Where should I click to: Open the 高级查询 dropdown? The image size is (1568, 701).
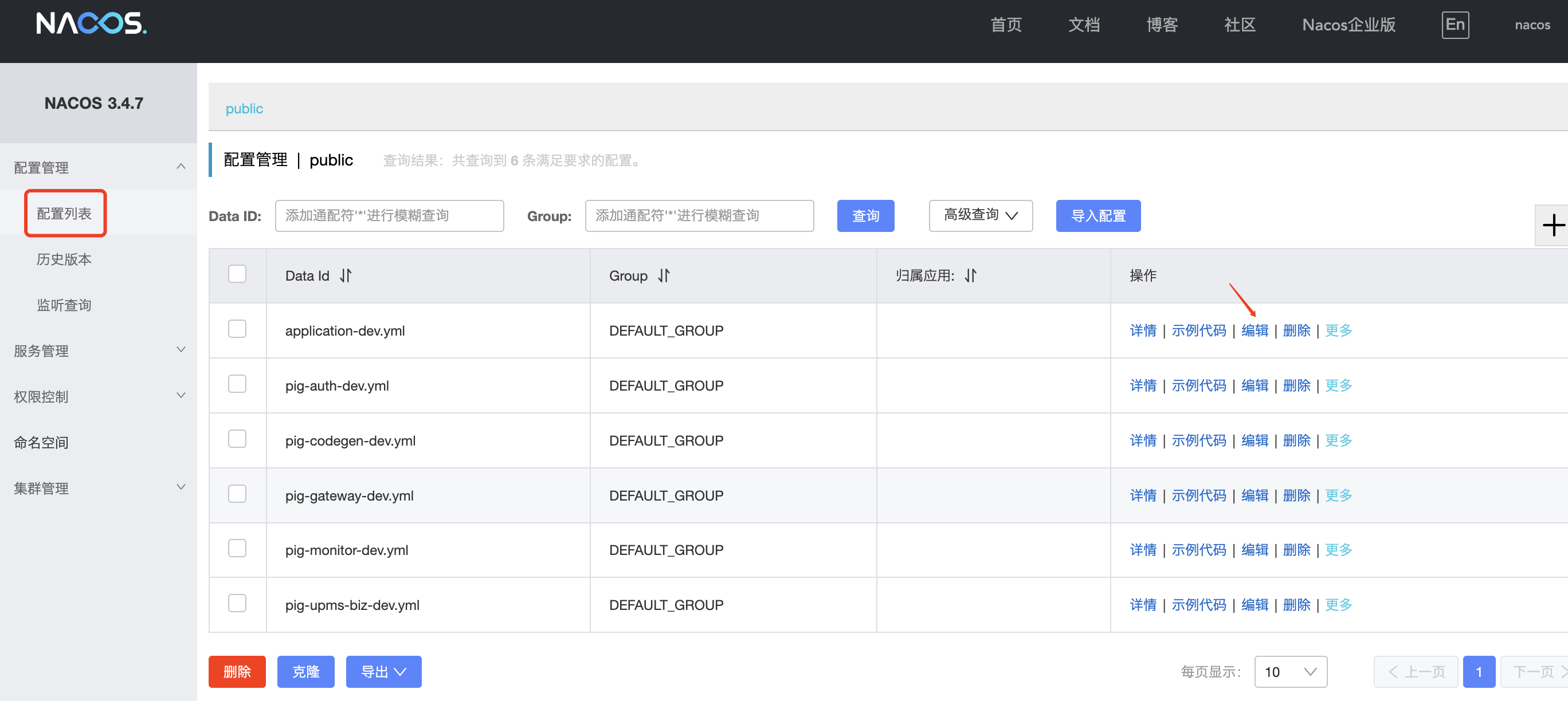(981, 215)
